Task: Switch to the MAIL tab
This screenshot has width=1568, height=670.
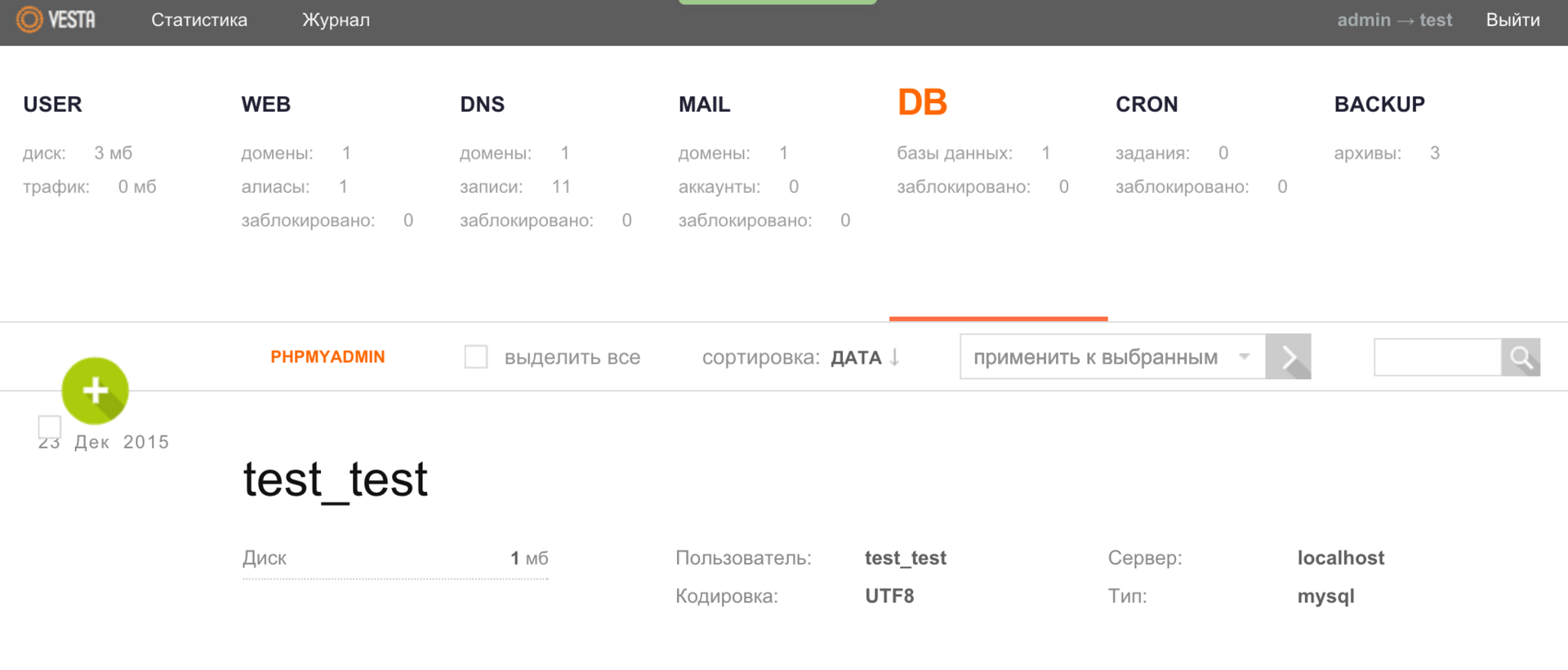Action: pyautogui.click(x=704, y=105)
